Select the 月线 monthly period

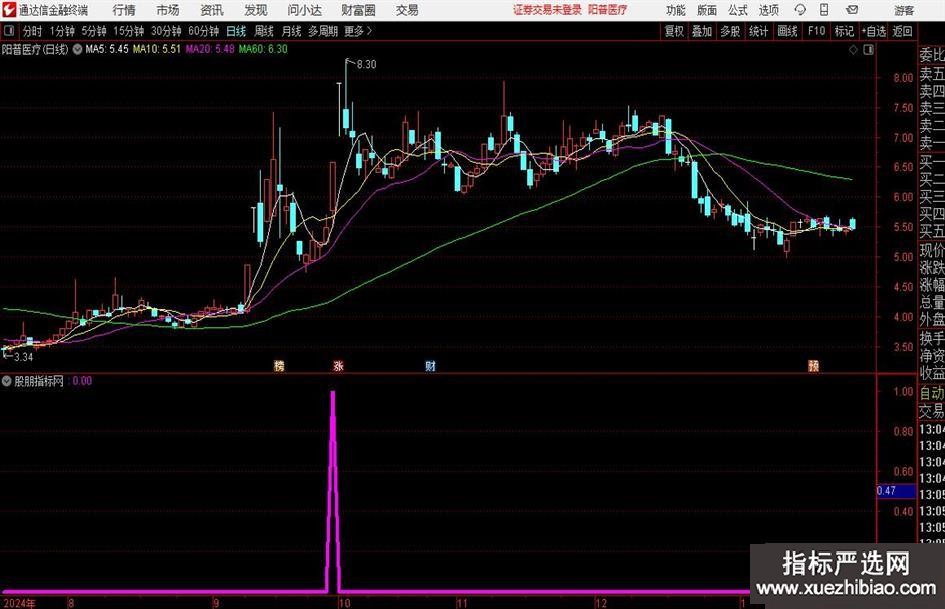pos(292,31)
